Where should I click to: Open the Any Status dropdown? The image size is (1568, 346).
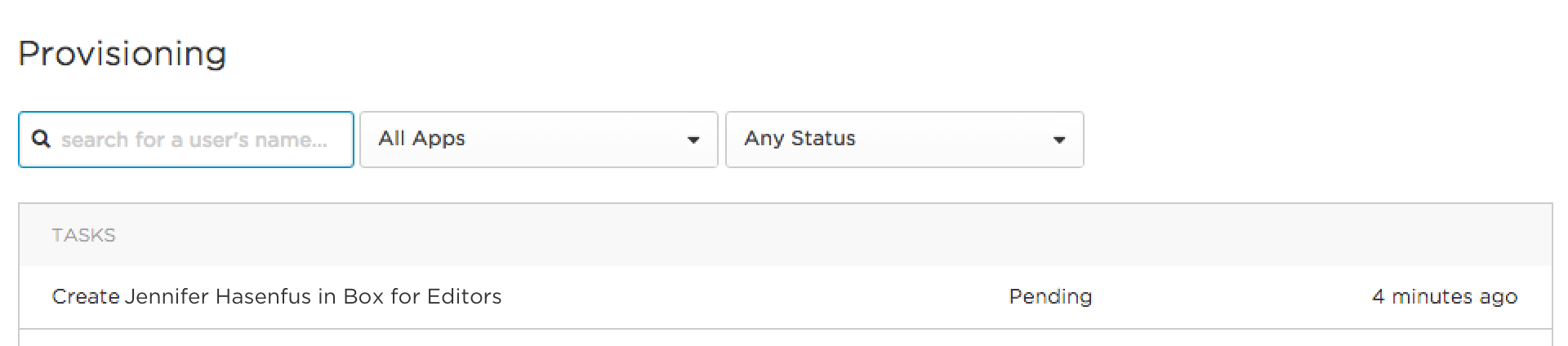905,140
